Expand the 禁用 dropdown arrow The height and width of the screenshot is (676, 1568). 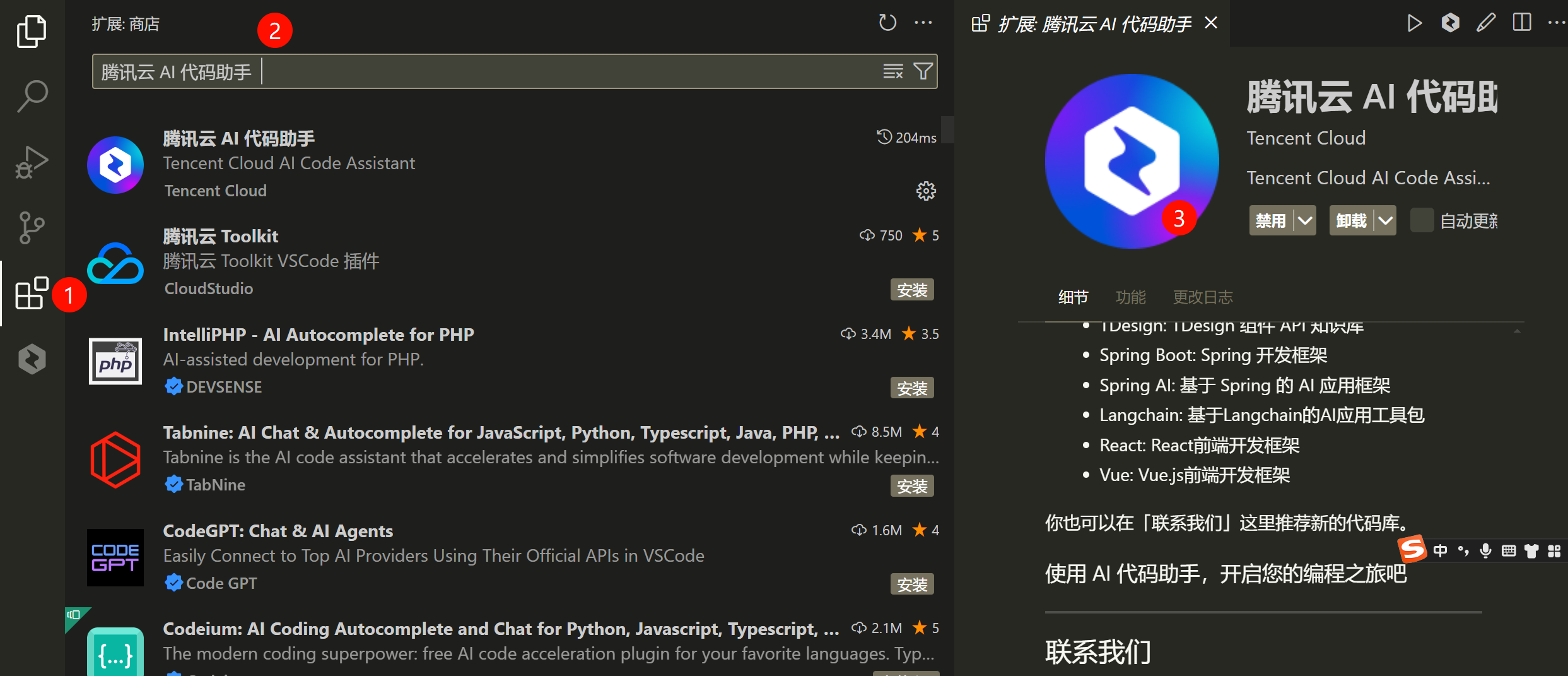click(1305, 220)
